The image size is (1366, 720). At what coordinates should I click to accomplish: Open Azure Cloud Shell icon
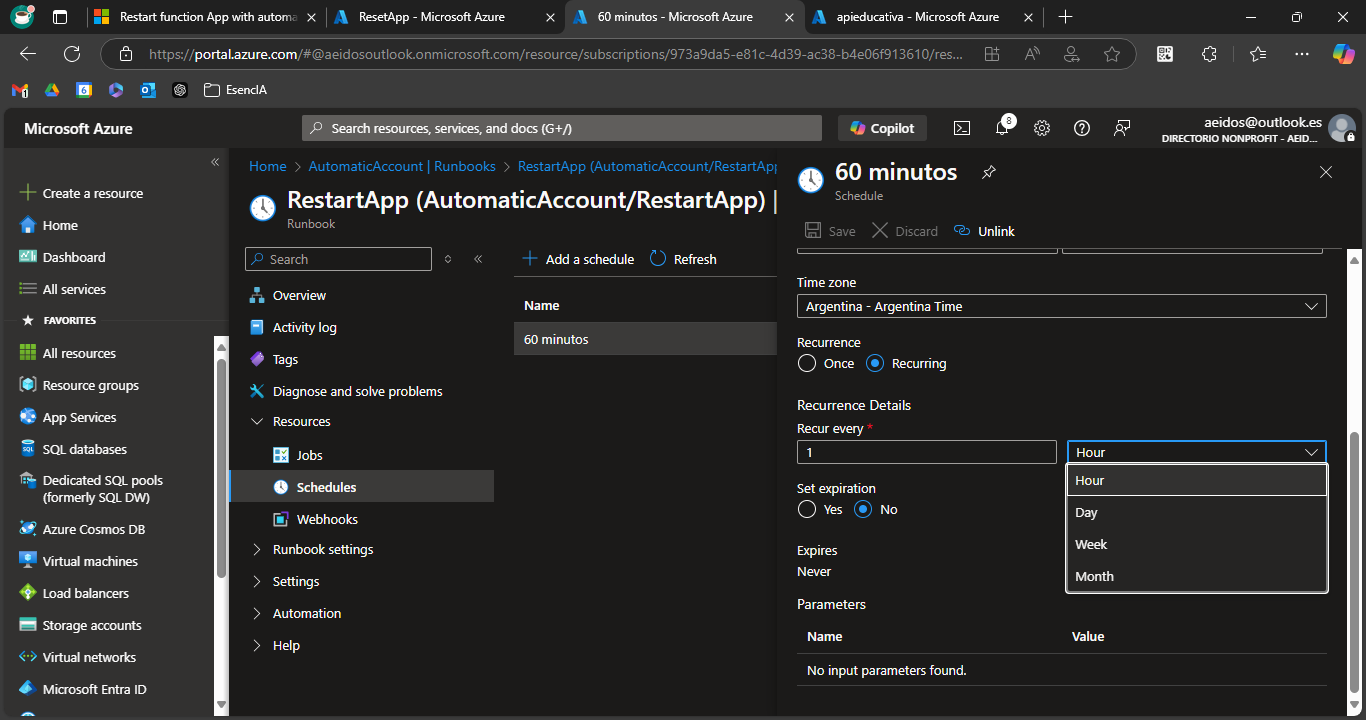(961, 128)
